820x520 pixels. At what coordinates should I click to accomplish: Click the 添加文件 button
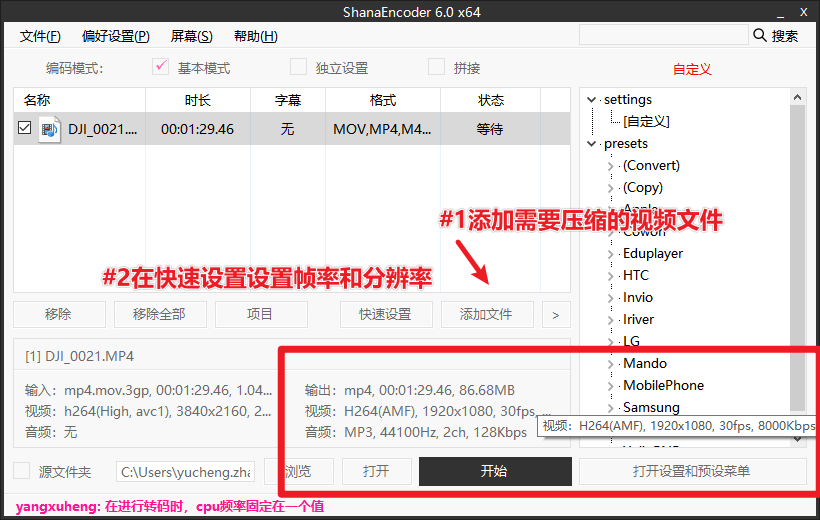[487, 314]
